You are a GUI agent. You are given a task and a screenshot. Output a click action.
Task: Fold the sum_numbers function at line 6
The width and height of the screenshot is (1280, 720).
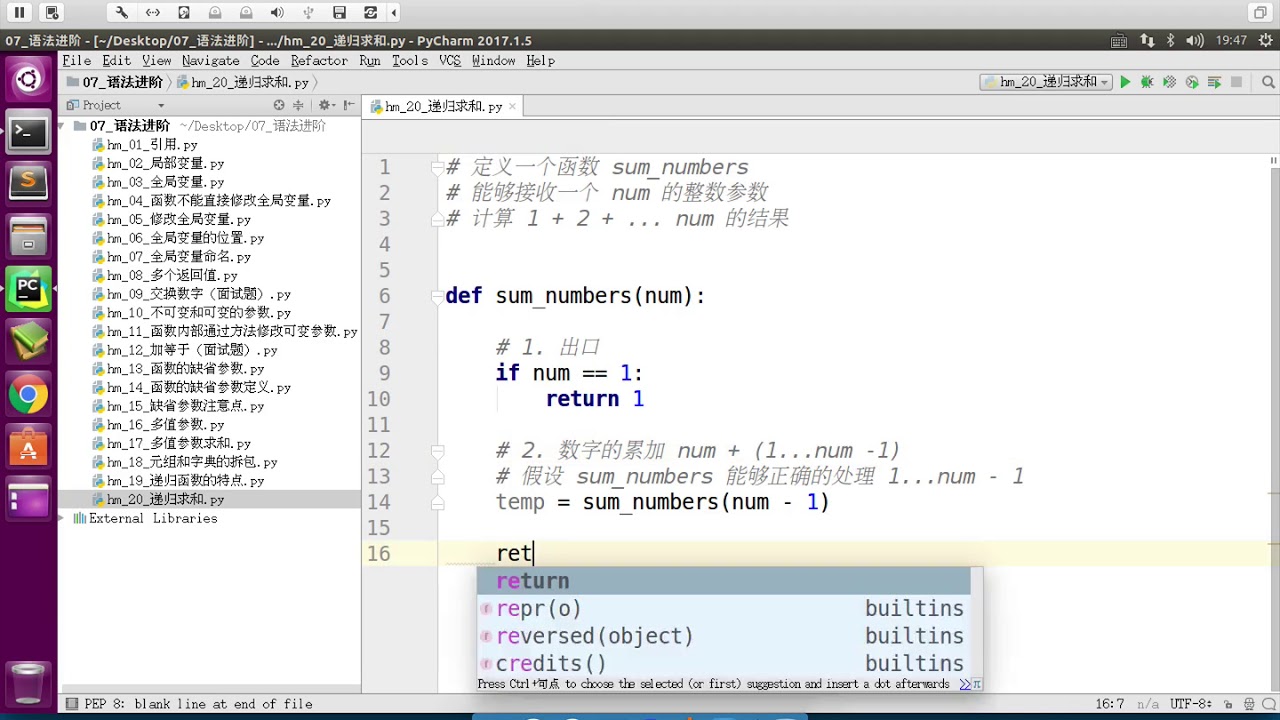tap(437, 296)
